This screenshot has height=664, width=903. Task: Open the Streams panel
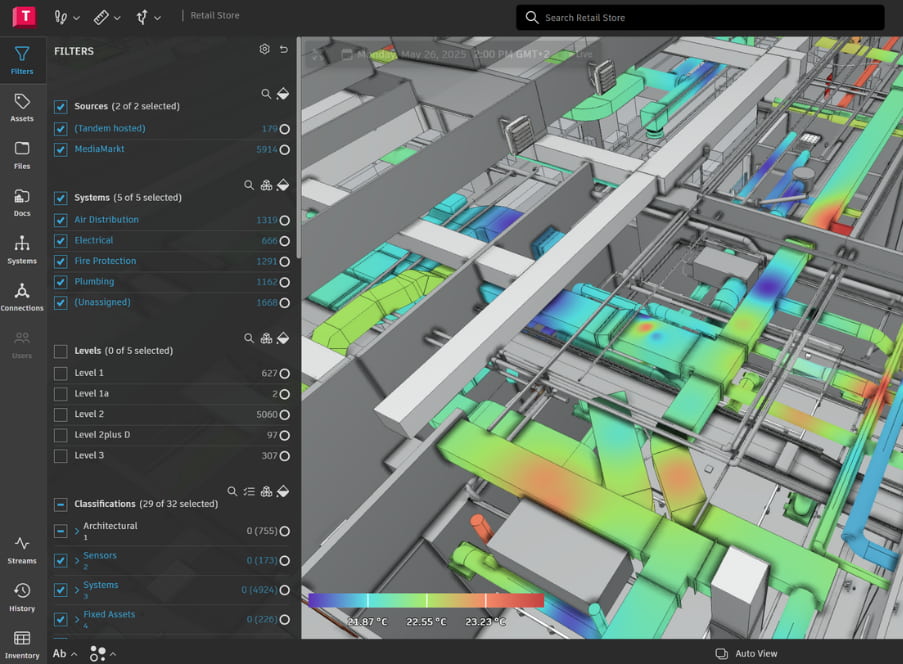[x=22, y=549]
